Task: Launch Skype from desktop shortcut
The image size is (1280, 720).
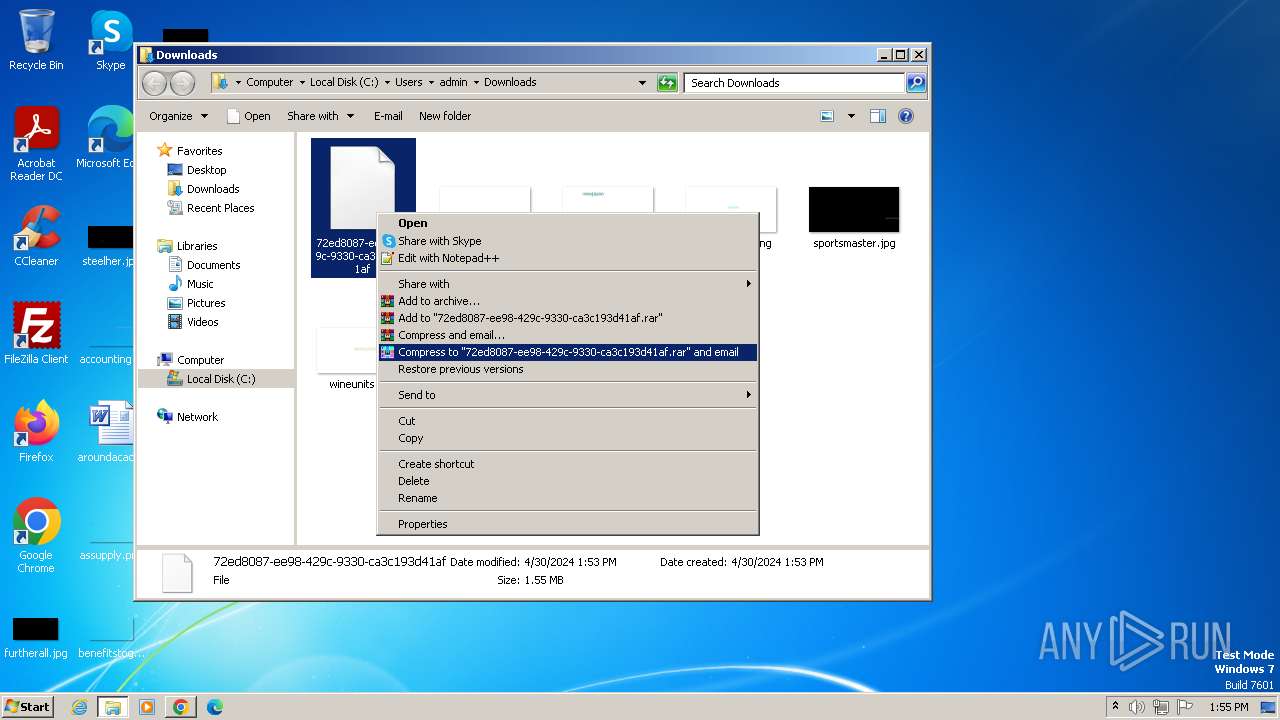Action: click(110, 40)
